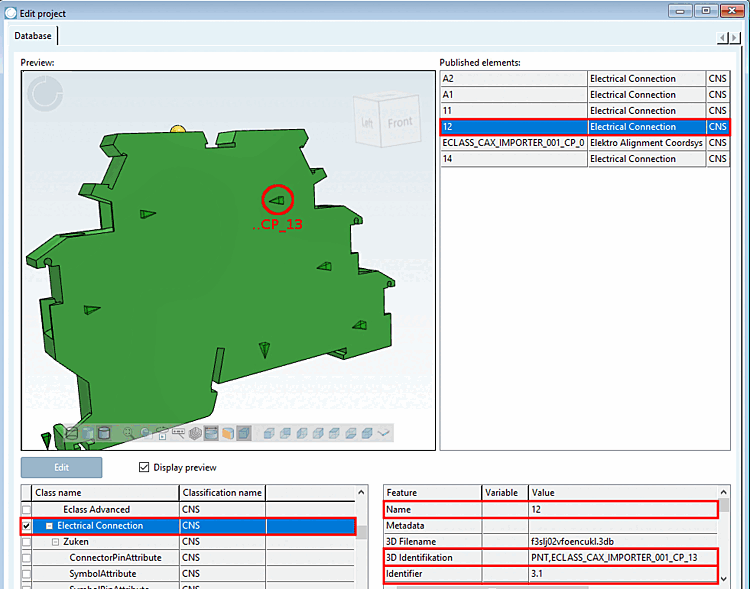Open the view options dropdown chevron in preview toolbar
This screenshot has width=750, height=589.
click(x=383, y=433)
